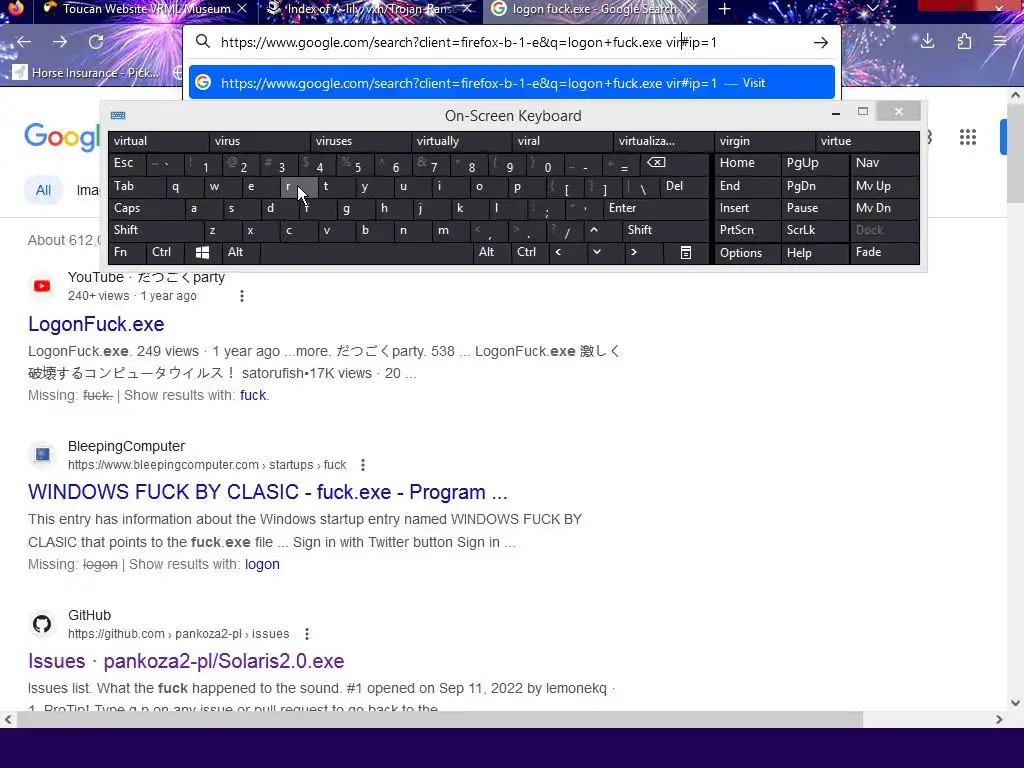Reload the page with the refresh icon
Screen dimensions: 1024x768
(96, 42)
